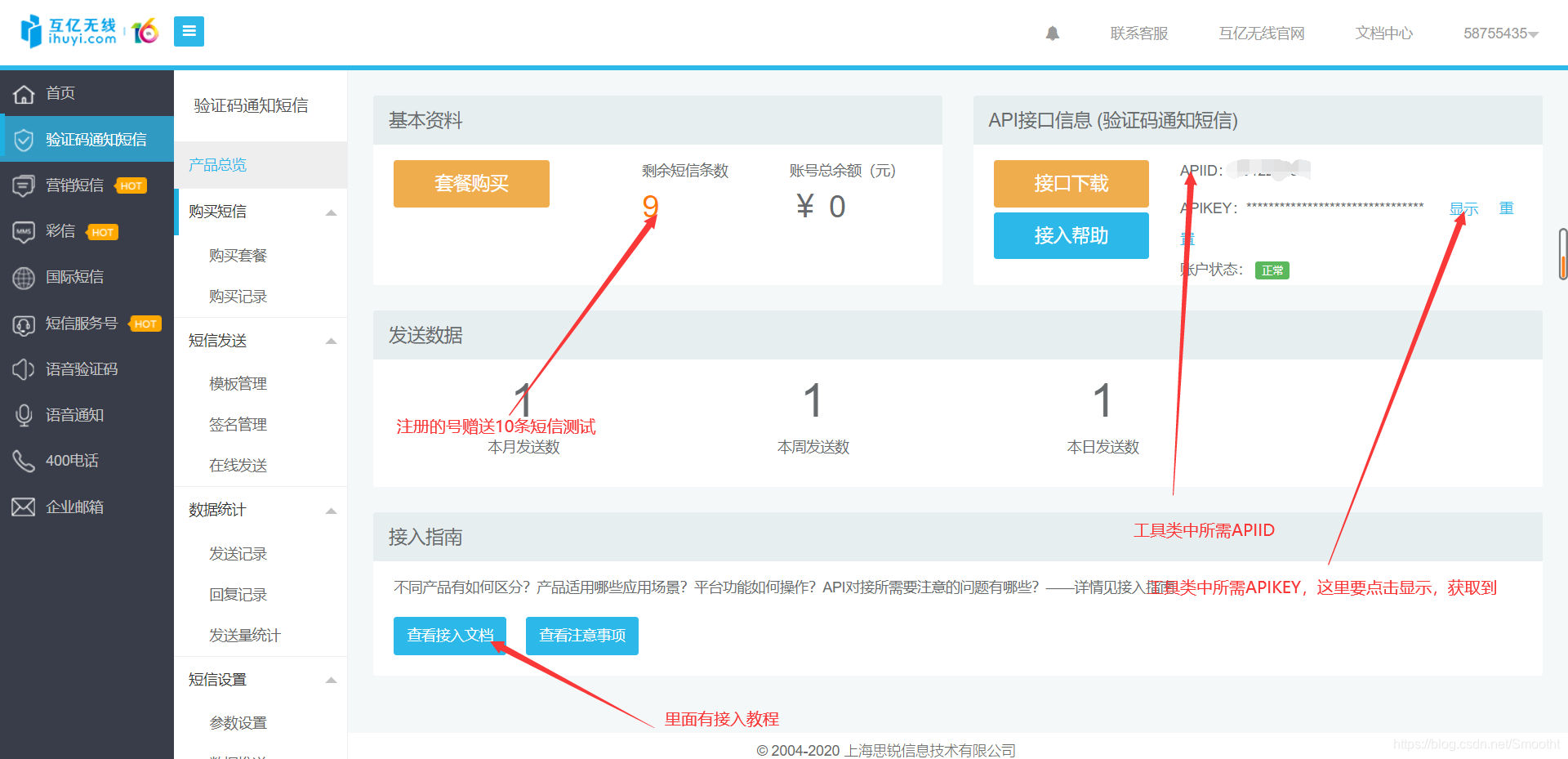Open the 在线发送 submenu item
This screenshot has height=759, width=1568.
(238, 466)
